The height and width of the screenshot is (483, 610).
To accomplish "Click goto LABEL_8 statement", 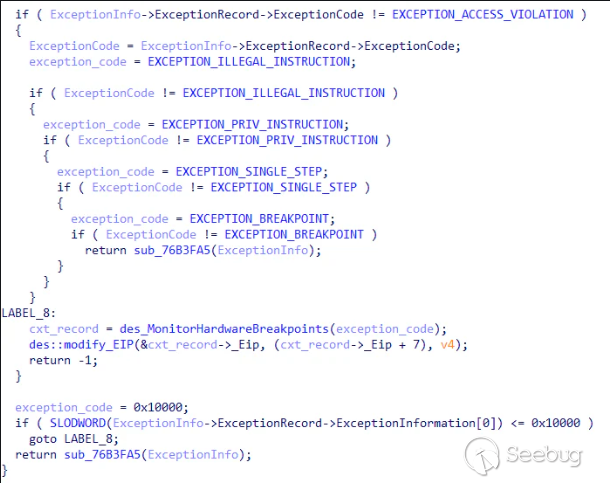I will tap(74, 439).
